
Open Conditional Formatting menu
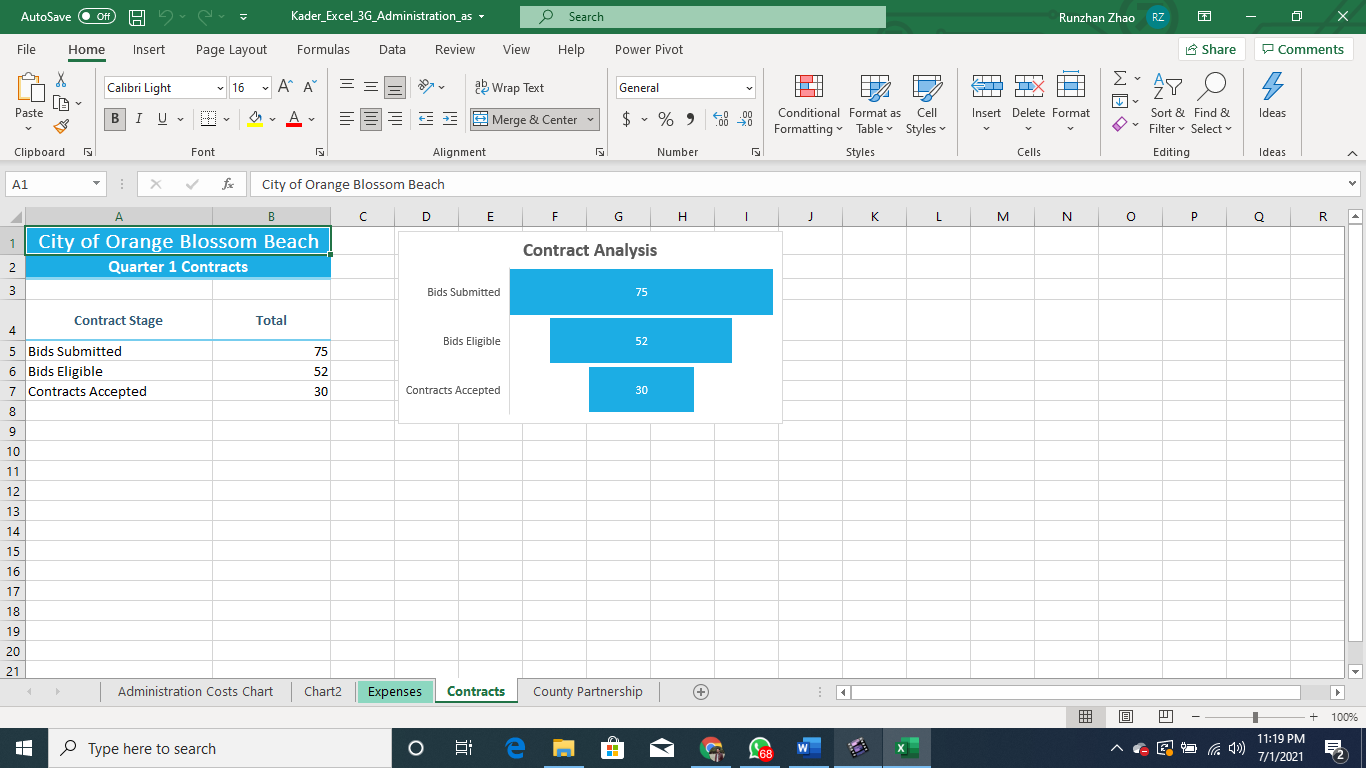(x=809, y=104)
